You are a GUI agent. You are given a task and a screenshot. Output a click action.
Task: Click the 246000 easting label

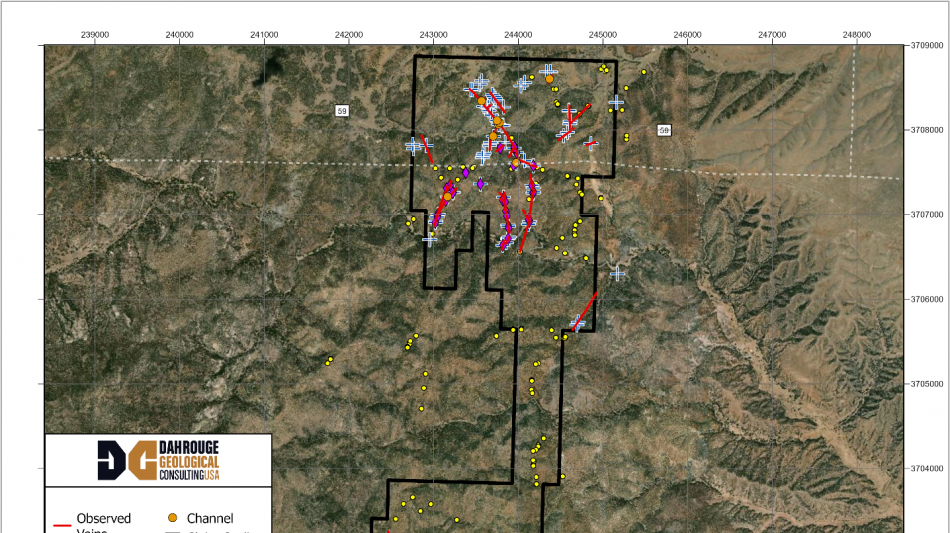pyautogui.click(x=688, y=34)
